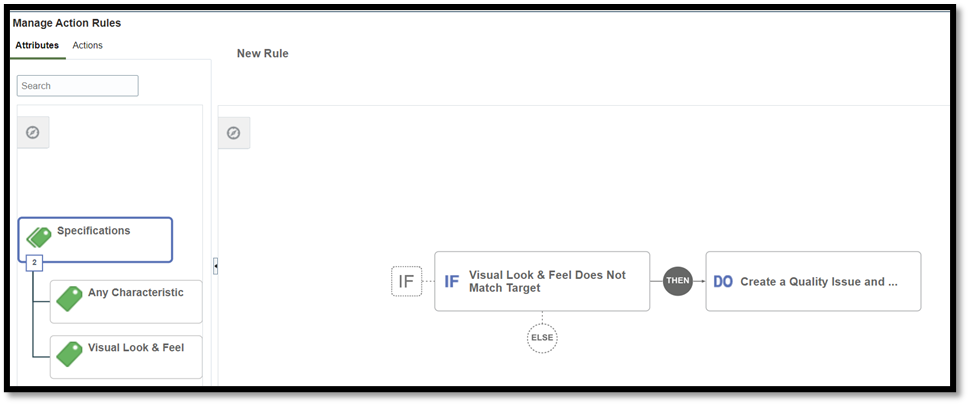Select the Visual Look & Feel Does Not Match Target condition
The height and width of the screenshot is (405, 969).
[x=546, y=281]
